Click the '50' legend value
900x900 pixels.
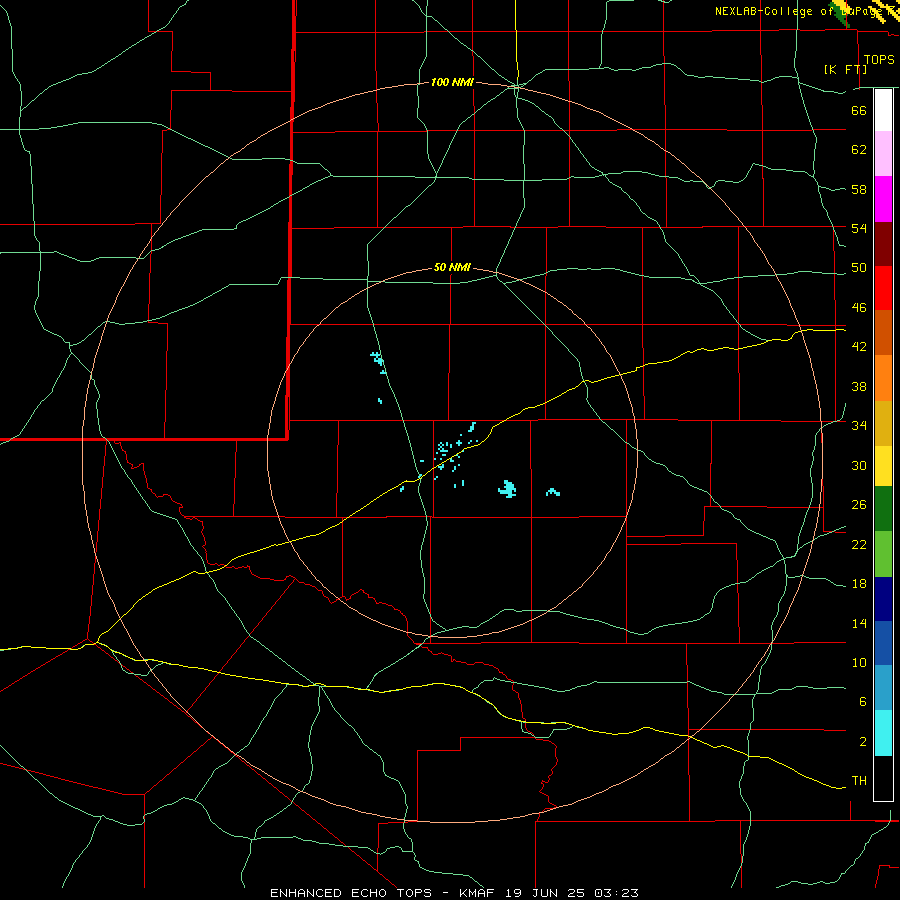859,267
